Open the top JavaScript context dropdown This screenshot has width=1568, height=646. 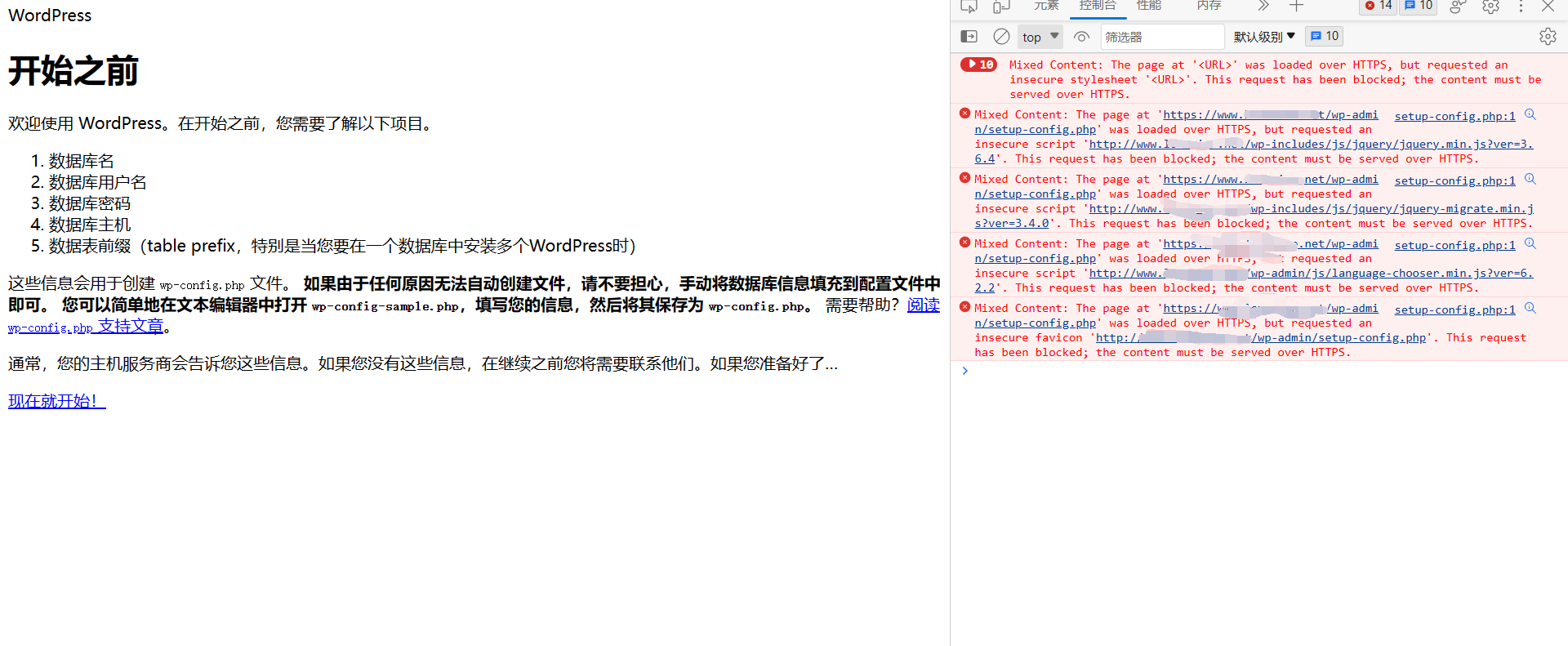point(1040,37)
